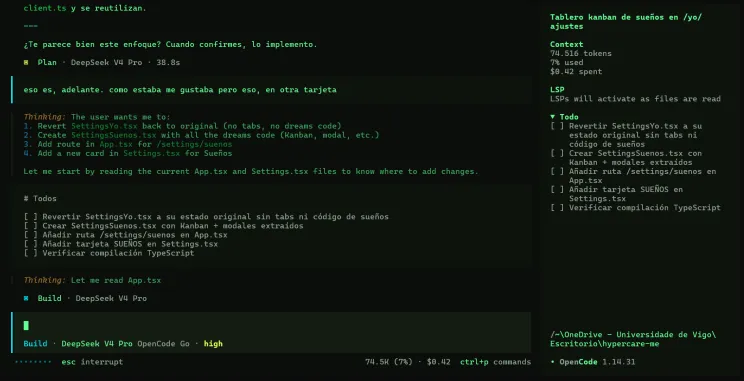Click '¿Te parece bien este enfoque?' line
The width and height of the screenshot is (744, 381).
pos(170,44)
